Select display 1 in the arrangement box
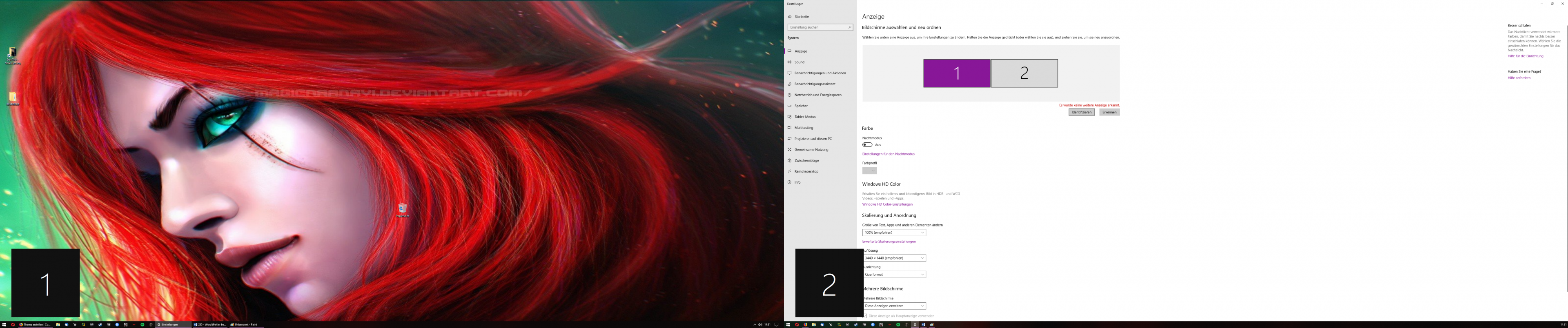 957,73
